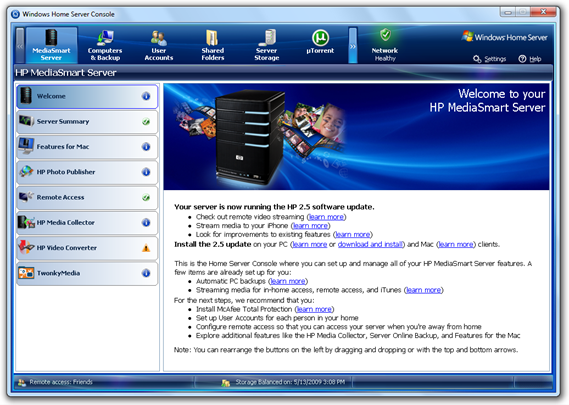Minimize the Windows Home Server Console window
569x405 pixels.
(508, 12)
